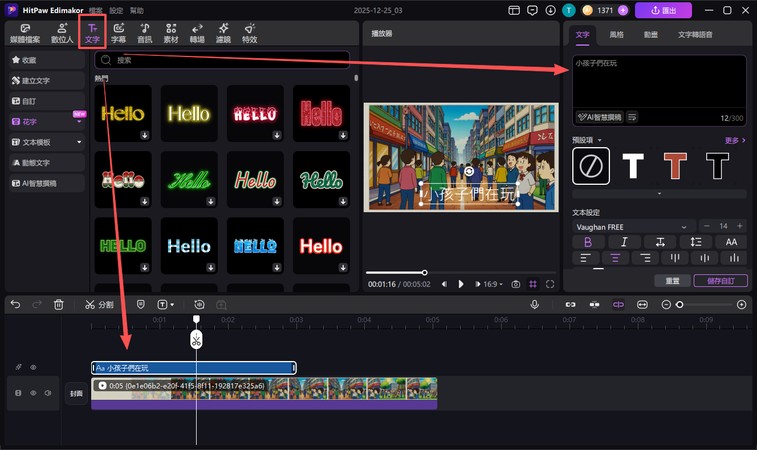Click the bold B formatting button
The width and height of the screenshot is (757, 450).
point(588,242)
